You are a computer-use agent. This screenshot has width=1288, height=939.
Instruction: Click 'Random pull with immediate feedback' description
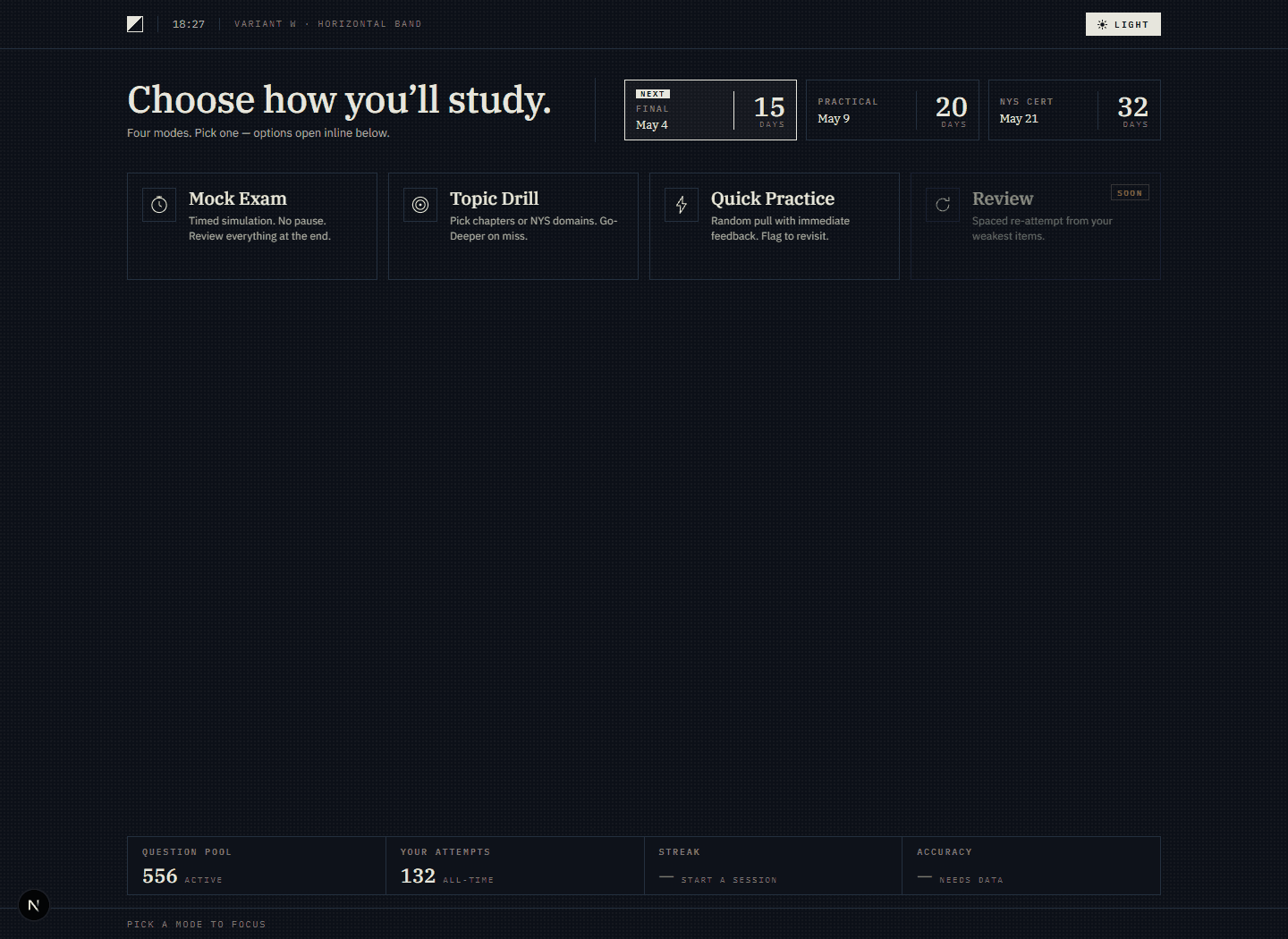tap(780, 228)
